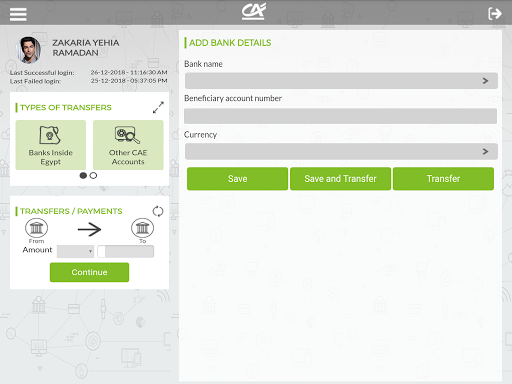512x384 pixels.
Task: Click the Save and Transfer button
Action: (x=340, y=179)
